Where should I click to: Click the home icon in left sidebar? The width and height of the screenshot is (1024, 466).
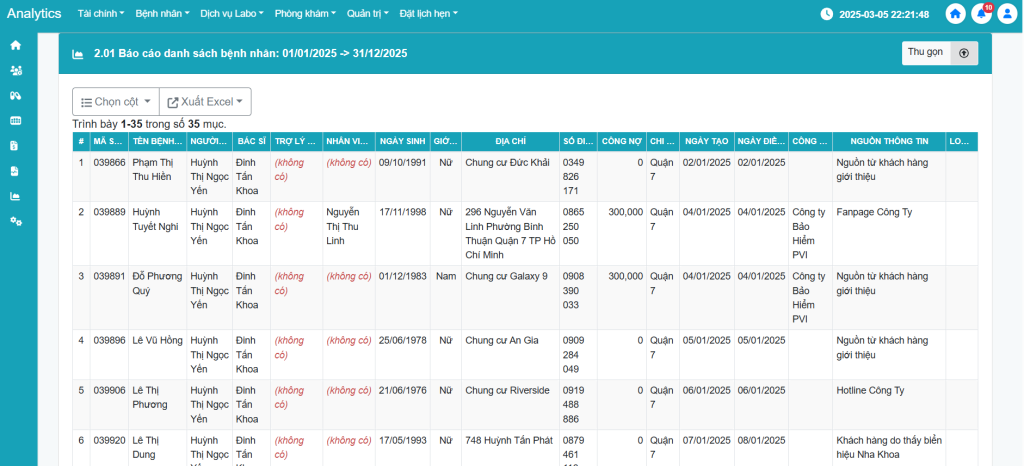pyautogui.click(x=15, y=45)
